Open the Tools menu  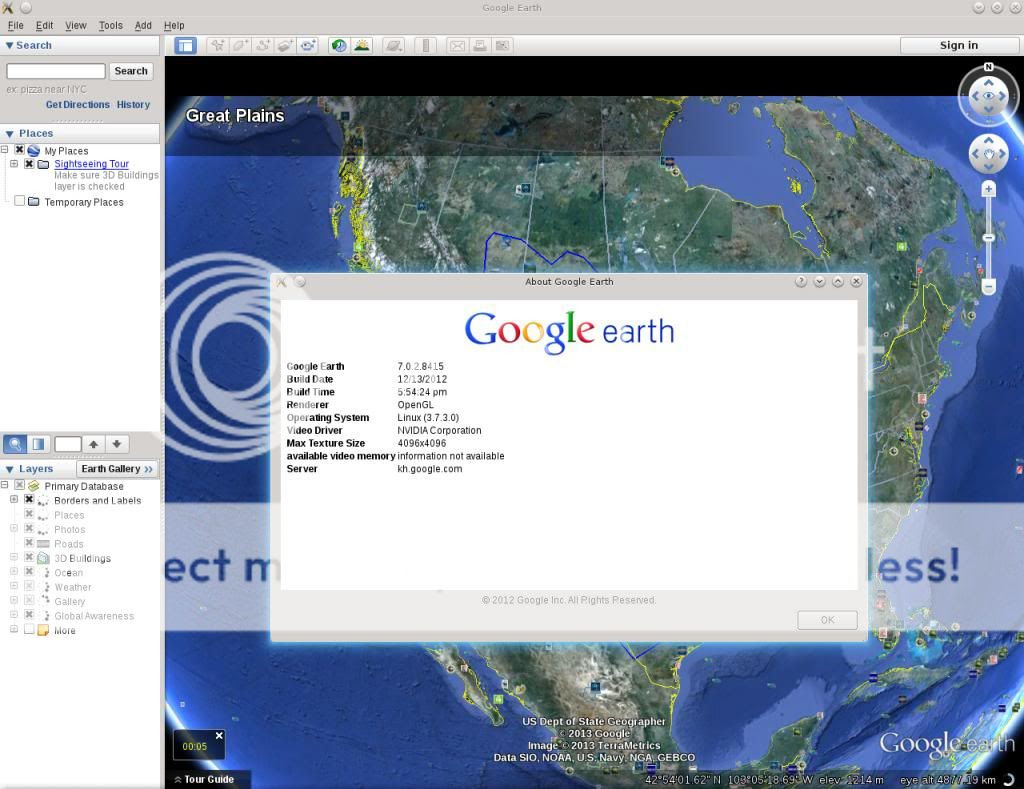click(110, 25)
